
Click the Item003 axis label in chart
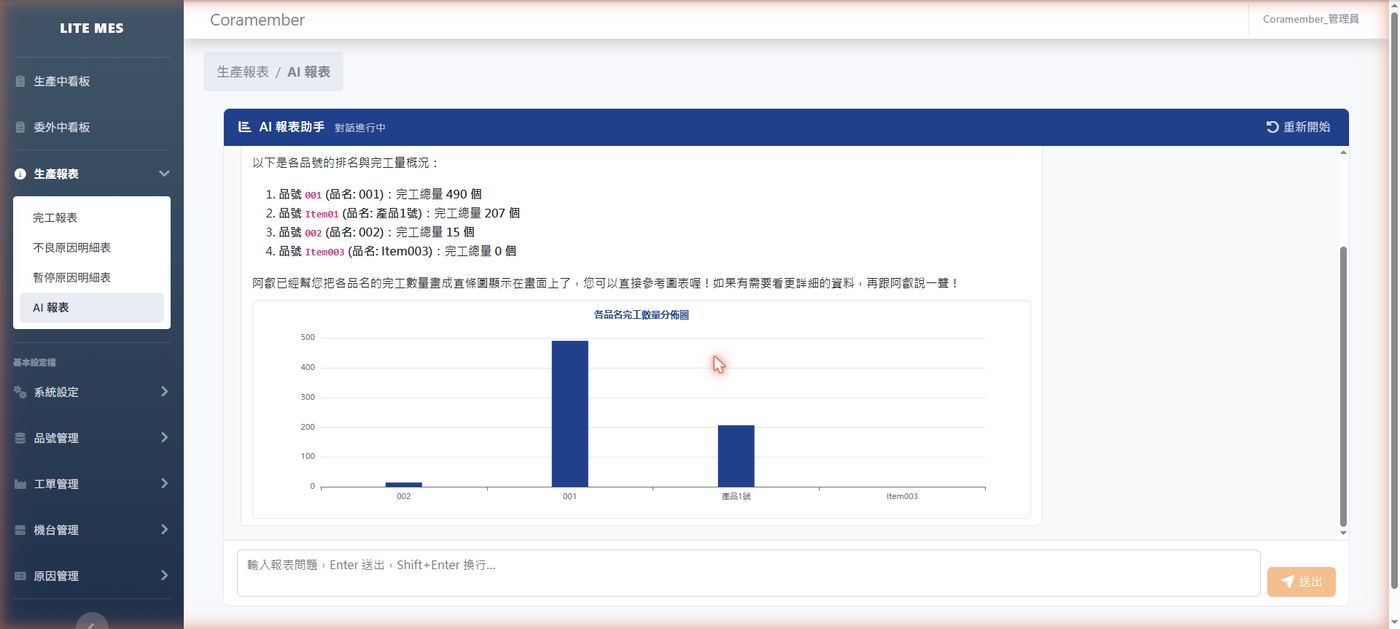pos(902,496)
